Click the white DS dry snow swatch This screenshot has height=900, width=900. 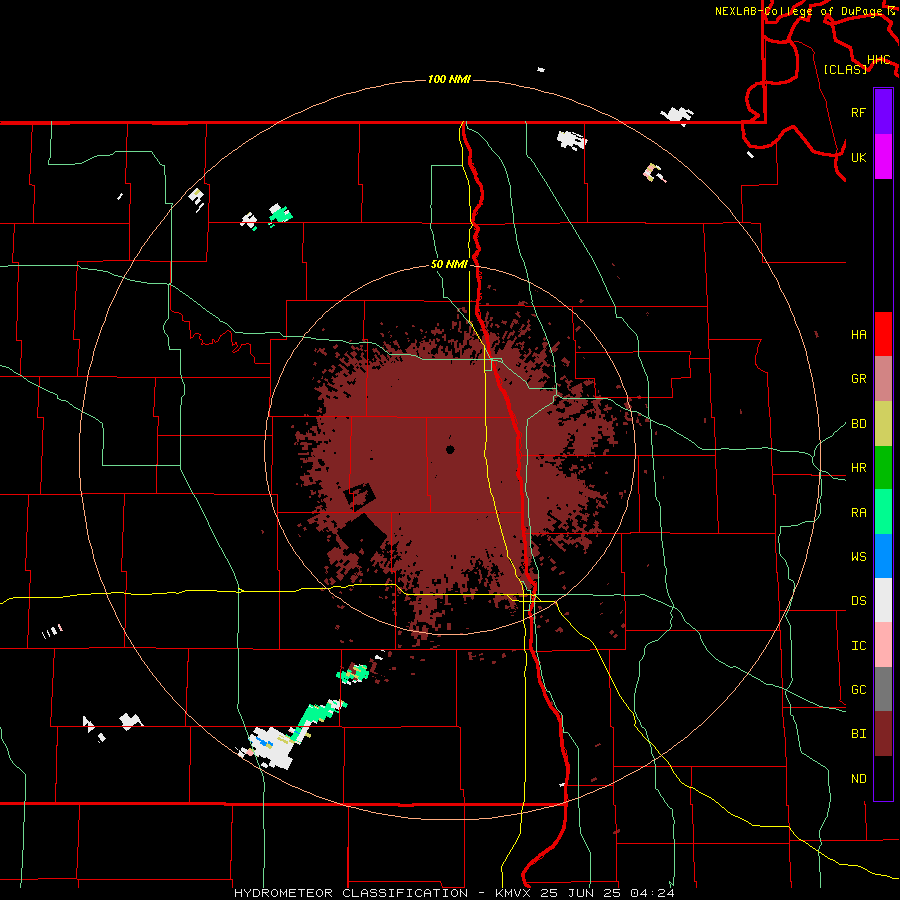(883, 600)
